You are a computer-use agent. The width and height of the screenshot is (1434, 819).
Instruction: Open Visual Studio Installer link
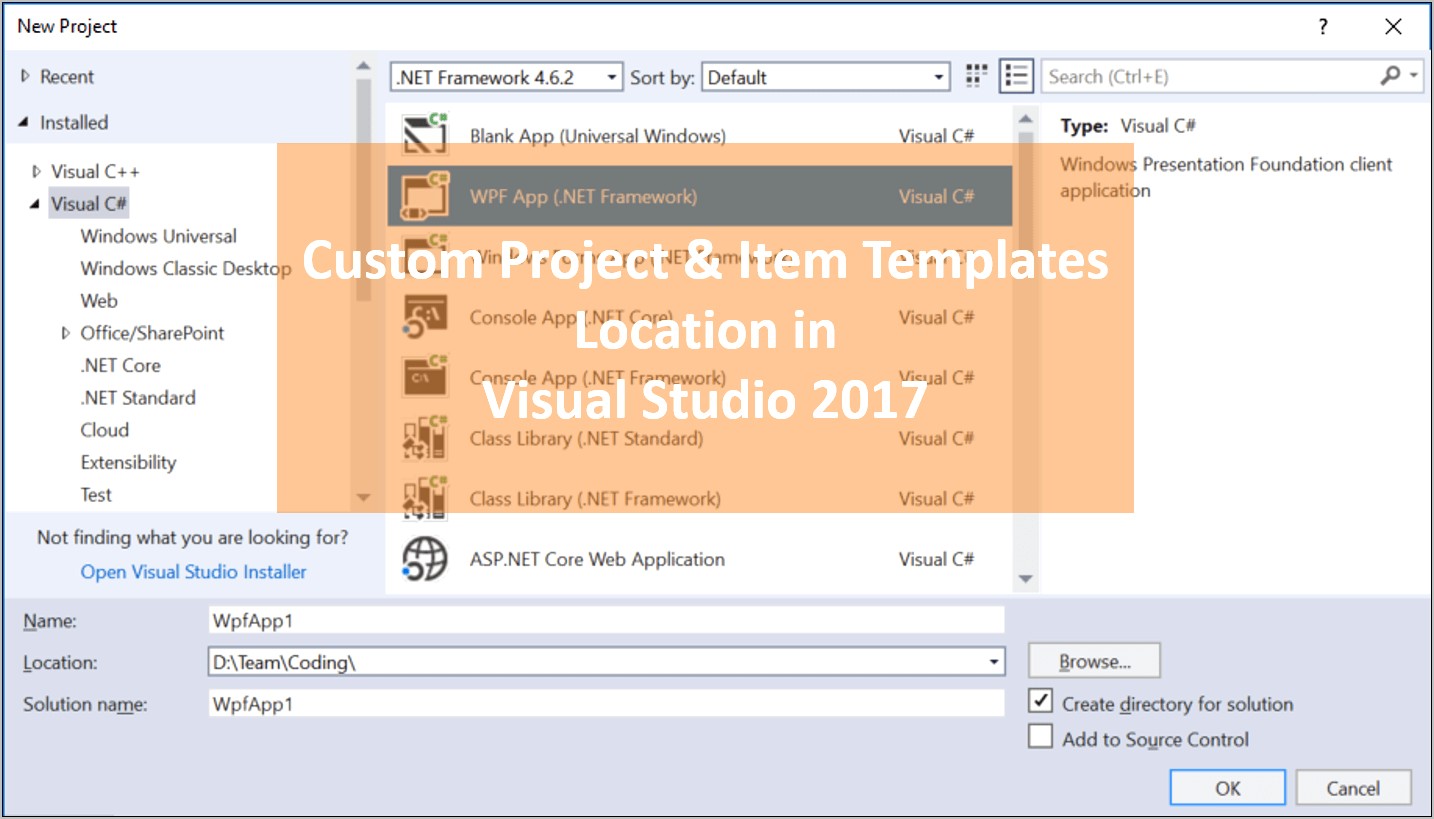pyautogui.click(x=193, y=572)
